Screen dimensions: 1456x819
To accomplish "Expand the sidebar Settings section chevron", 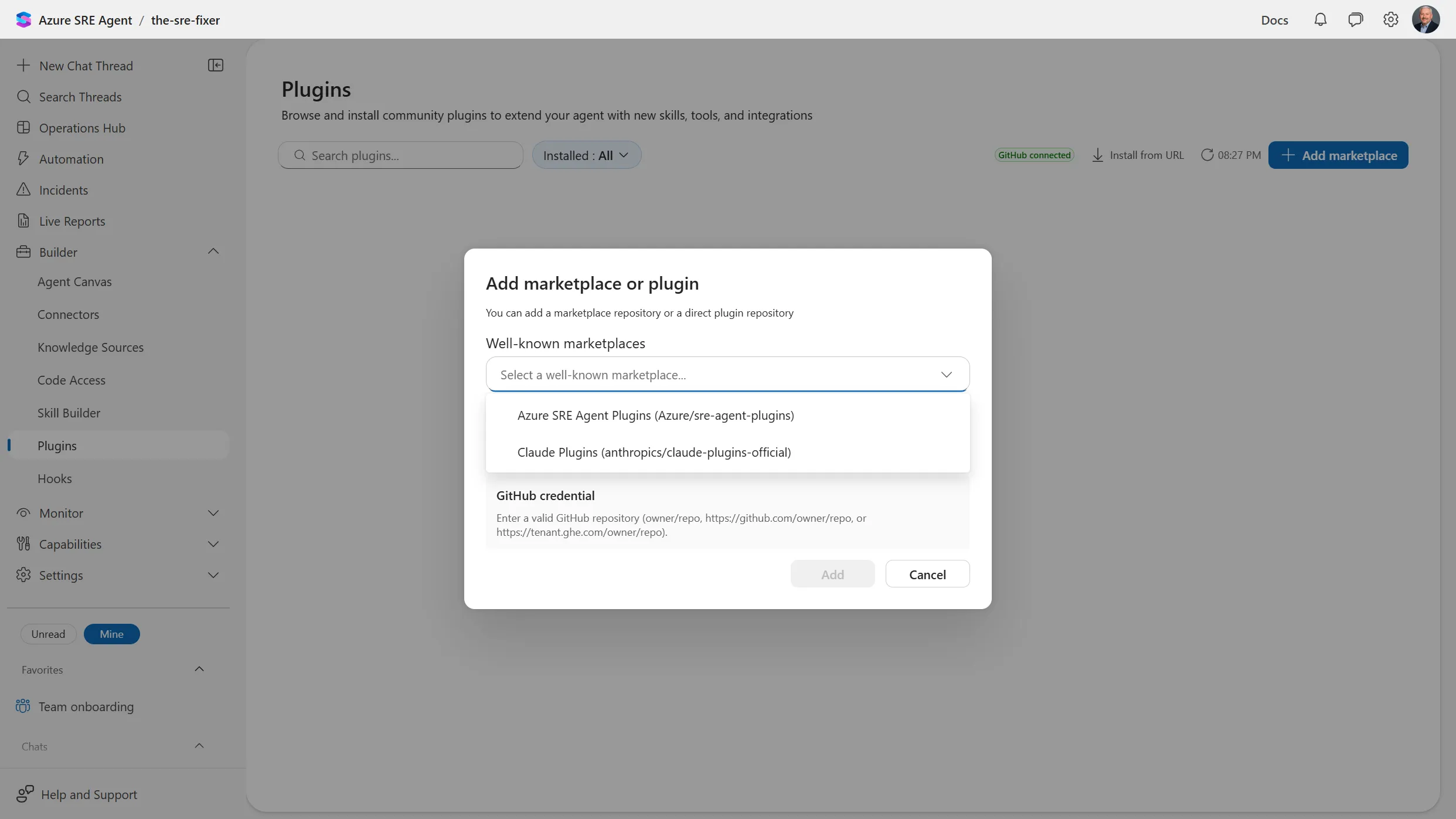I will (213, 575).
